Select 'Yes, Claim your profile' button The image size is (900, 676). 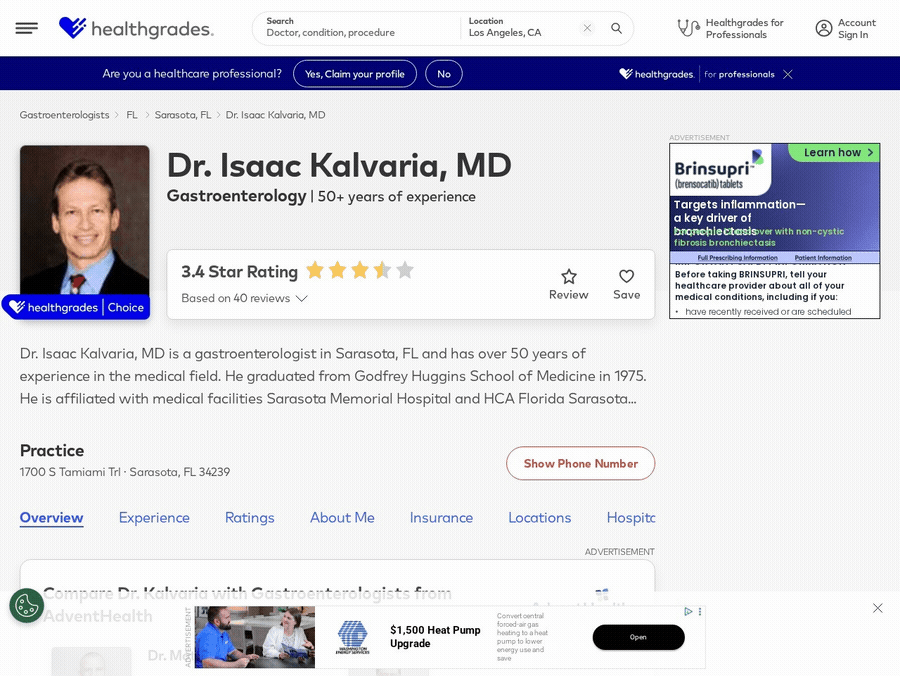355,74
